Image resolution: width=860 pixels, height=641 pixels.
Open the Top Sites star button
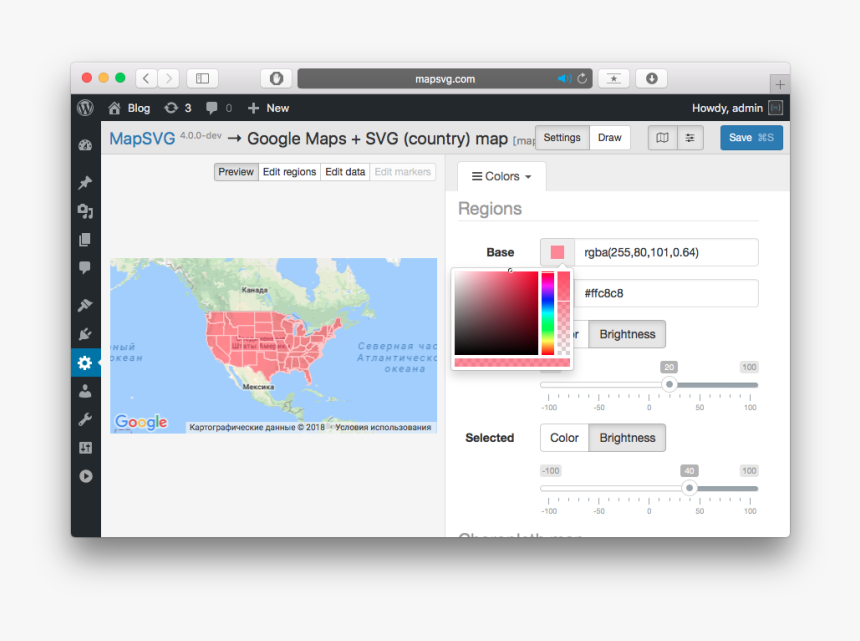[614, 78]
